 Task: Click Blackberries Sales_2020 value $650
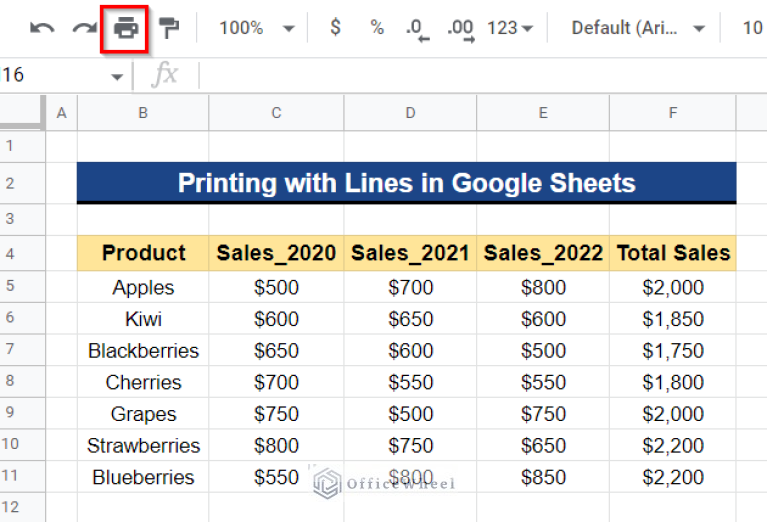coord(276,350)
